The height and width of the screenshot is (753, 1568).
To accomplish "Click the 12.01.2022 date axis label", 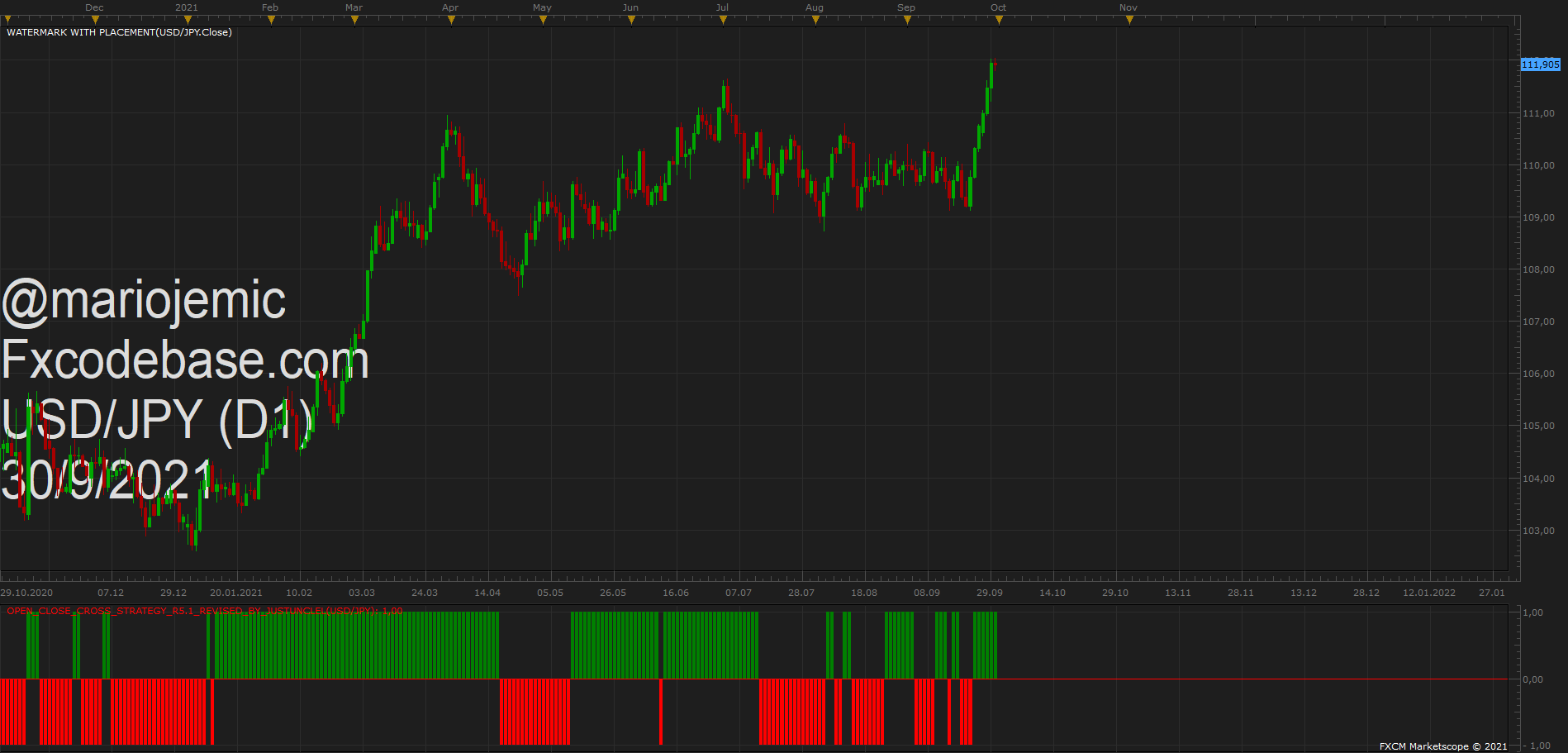I will coord(1429,593).
